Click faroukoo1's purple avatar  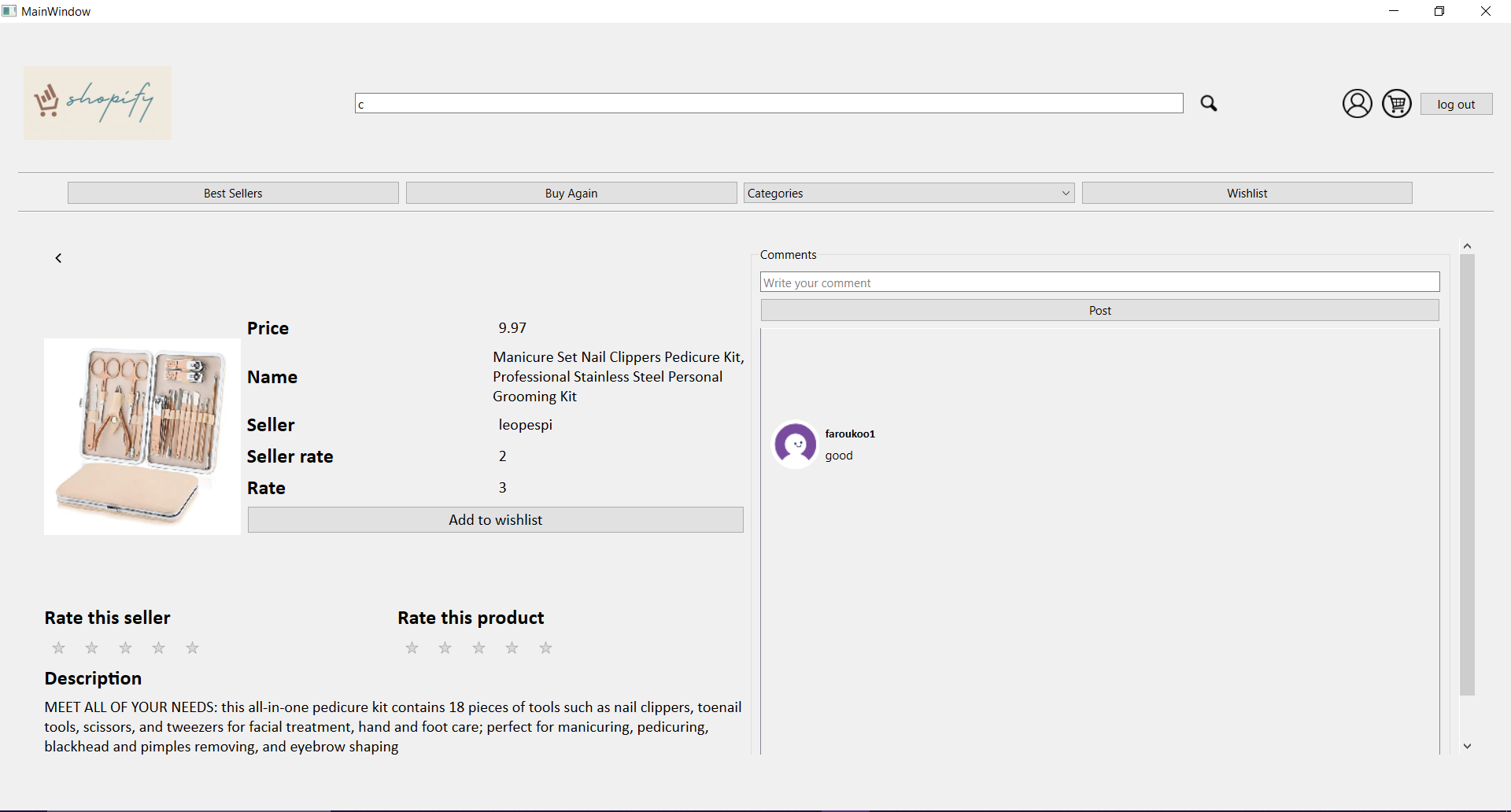pyautogui.click(x=796, y=445)
